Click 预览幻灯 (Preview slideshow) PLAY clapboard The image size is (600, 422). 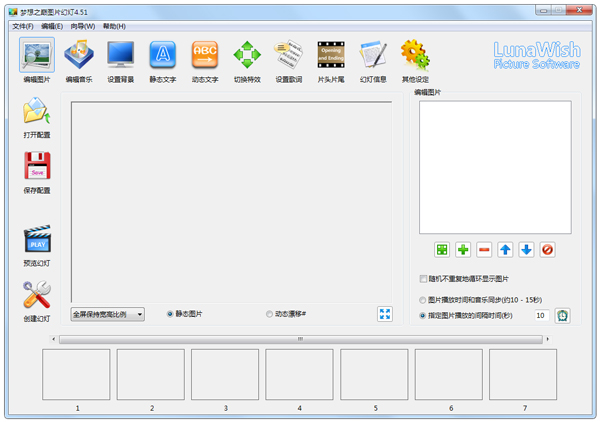(37, 238)
